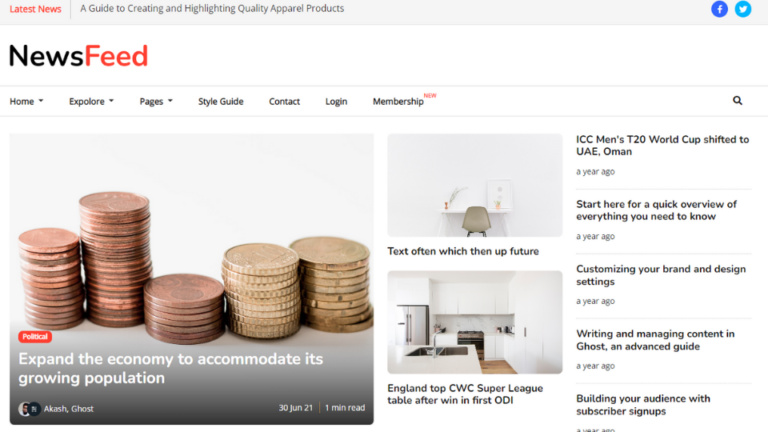This screenshot has width=768, height=432.
Task: Select the Political category tag
Action: (35, 336)
